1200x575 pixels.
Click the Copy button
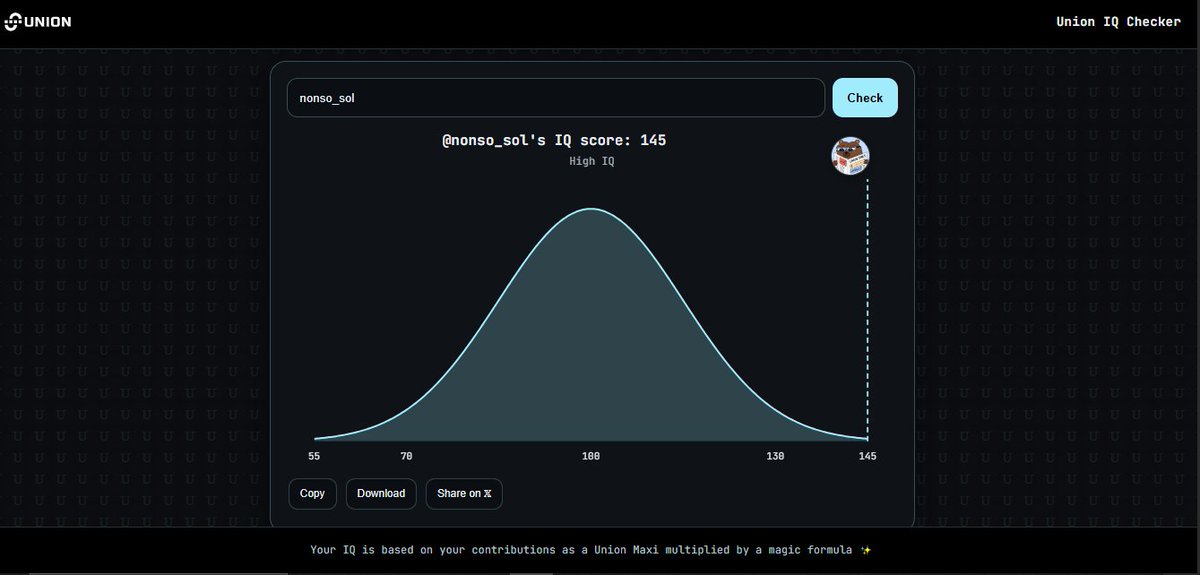pyautogui.click(x=312, y=493)
